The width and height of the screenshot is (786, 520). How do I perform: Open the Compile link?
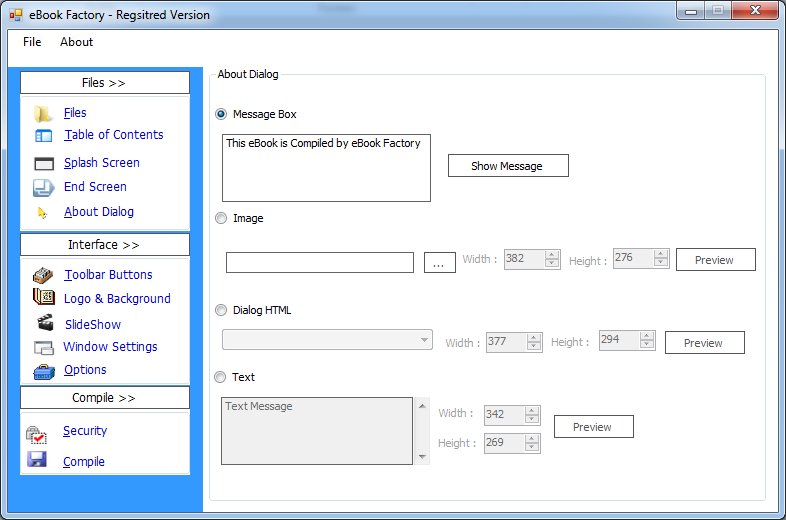[84, 462]
